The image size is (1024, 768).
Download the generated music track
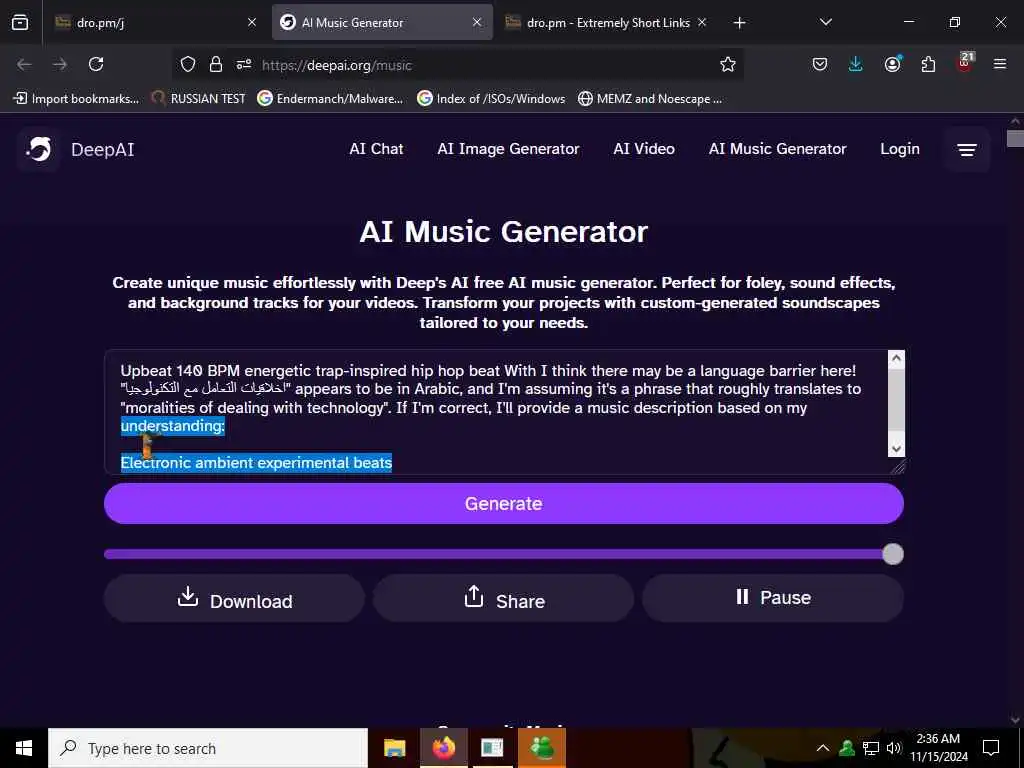(234, 599)
